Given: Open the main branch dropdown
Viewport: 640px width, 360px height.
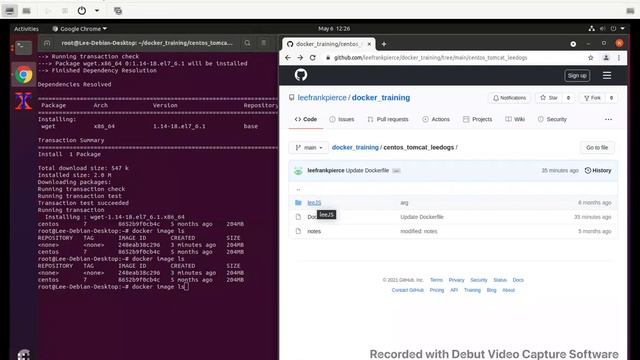Looking at the screenshot, I should pyautogui.click(x=309, y=147).
